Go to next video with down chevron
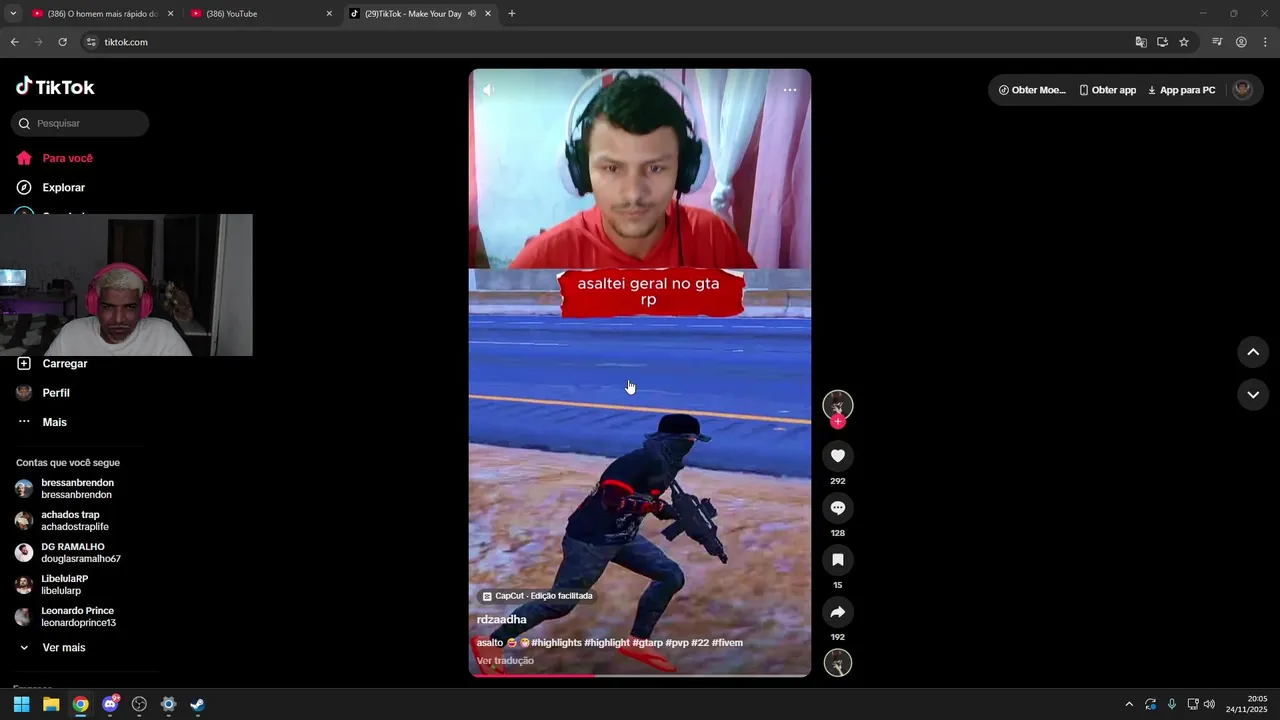 [x=1253, y=395]
